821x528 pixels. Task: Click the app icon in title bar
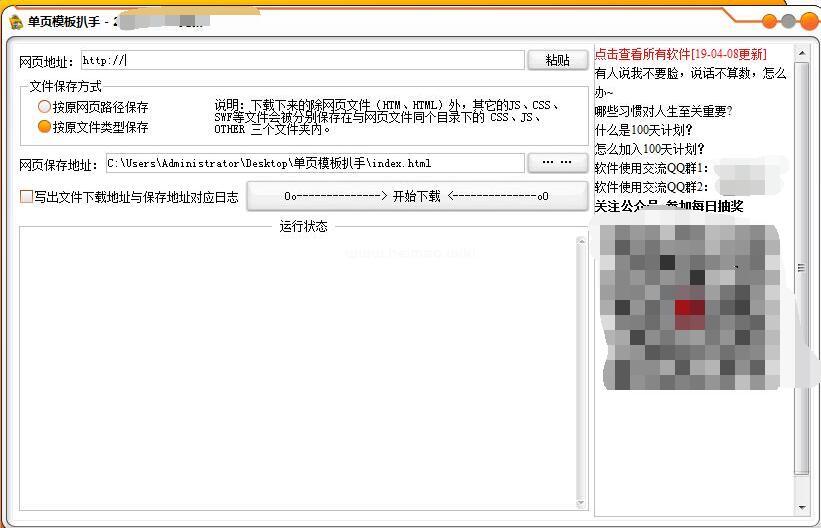[15, 21]
